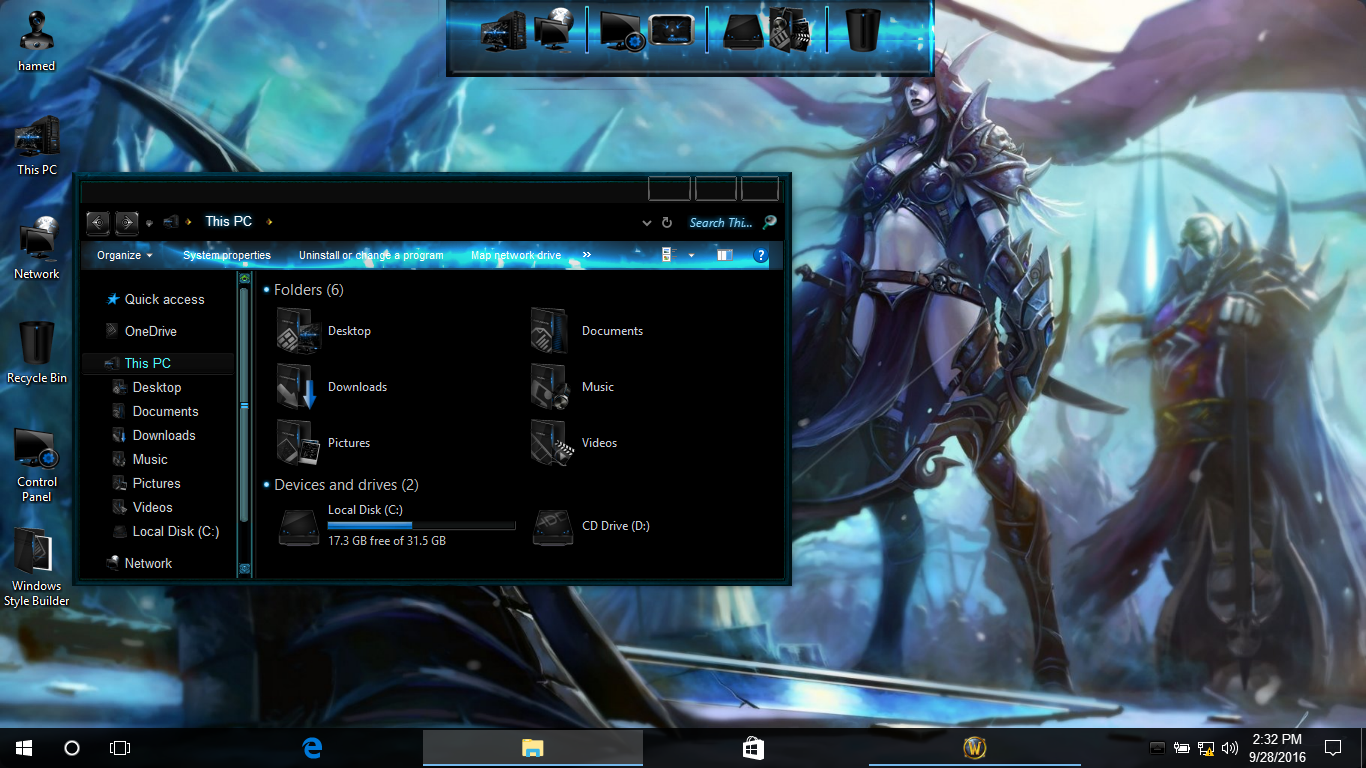The height and width of the screenshot is (768, 1366).
Task: Click the Back navigation arrow in Explorer
Action: [x=98, y=222]
